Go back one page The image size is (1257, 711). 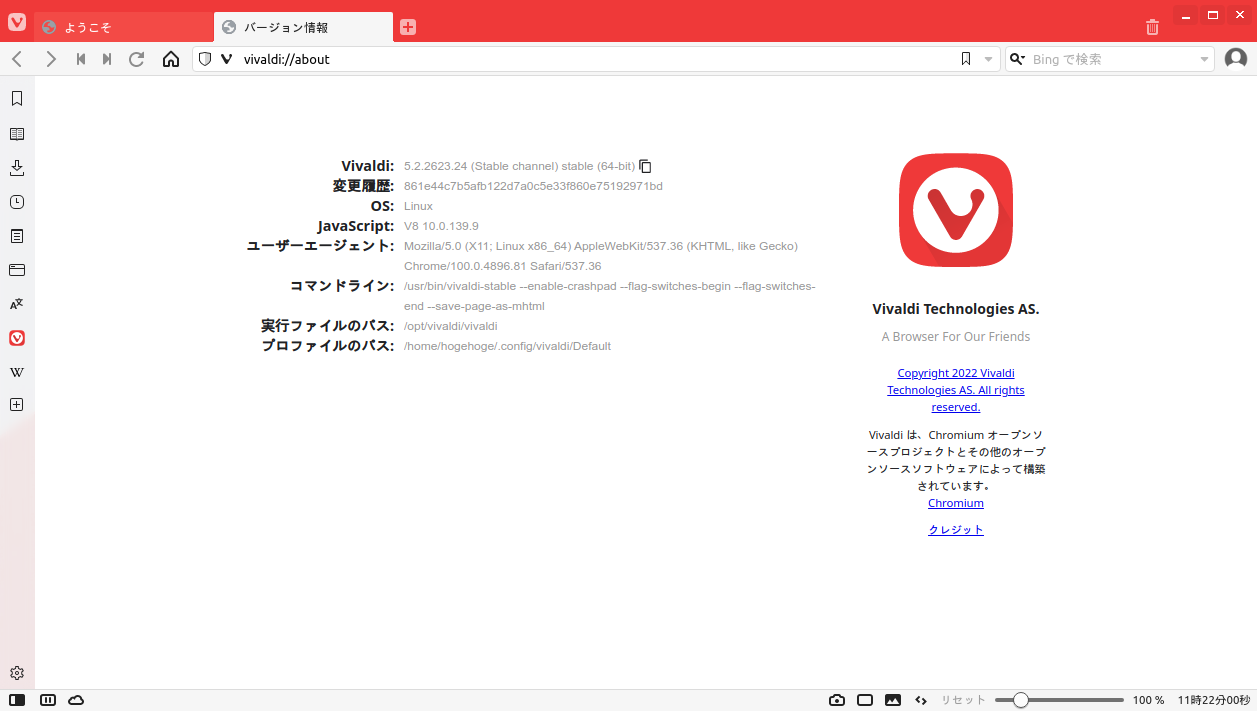tap(17, 59)
